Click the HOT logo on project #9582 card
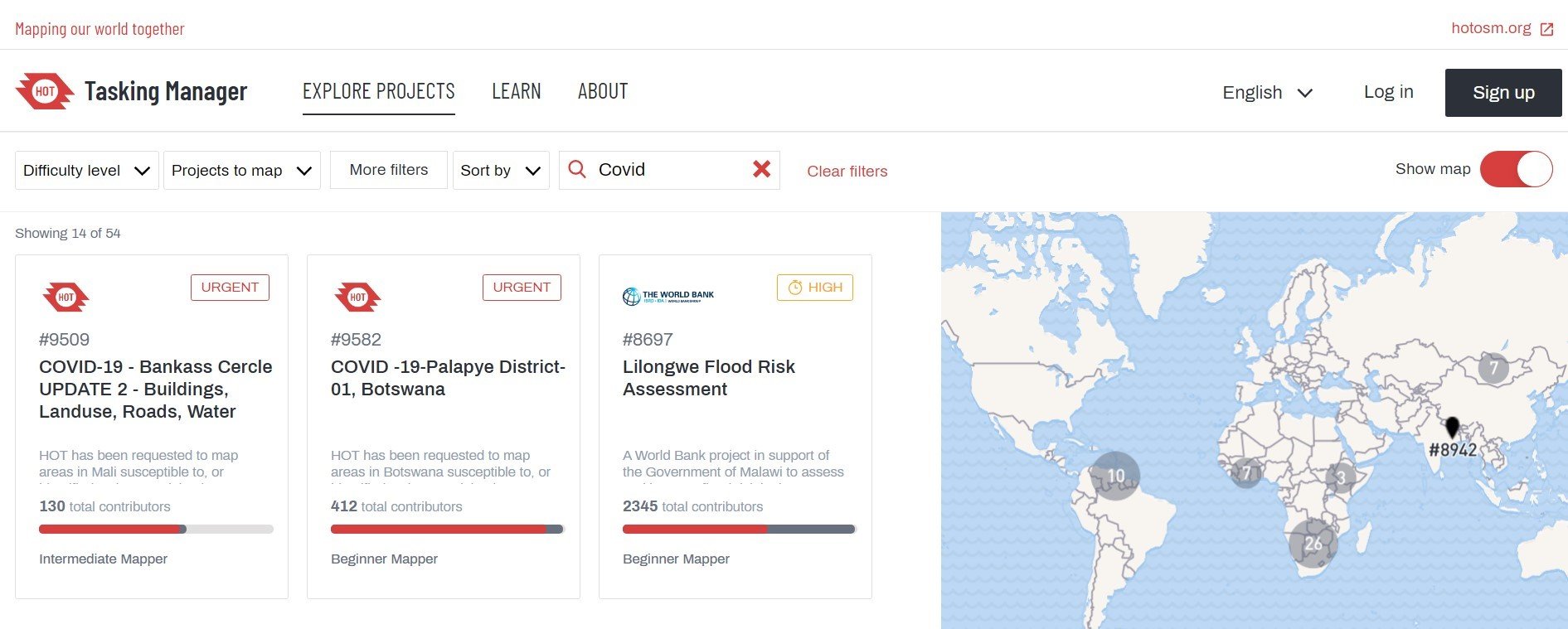 [357, 297]
